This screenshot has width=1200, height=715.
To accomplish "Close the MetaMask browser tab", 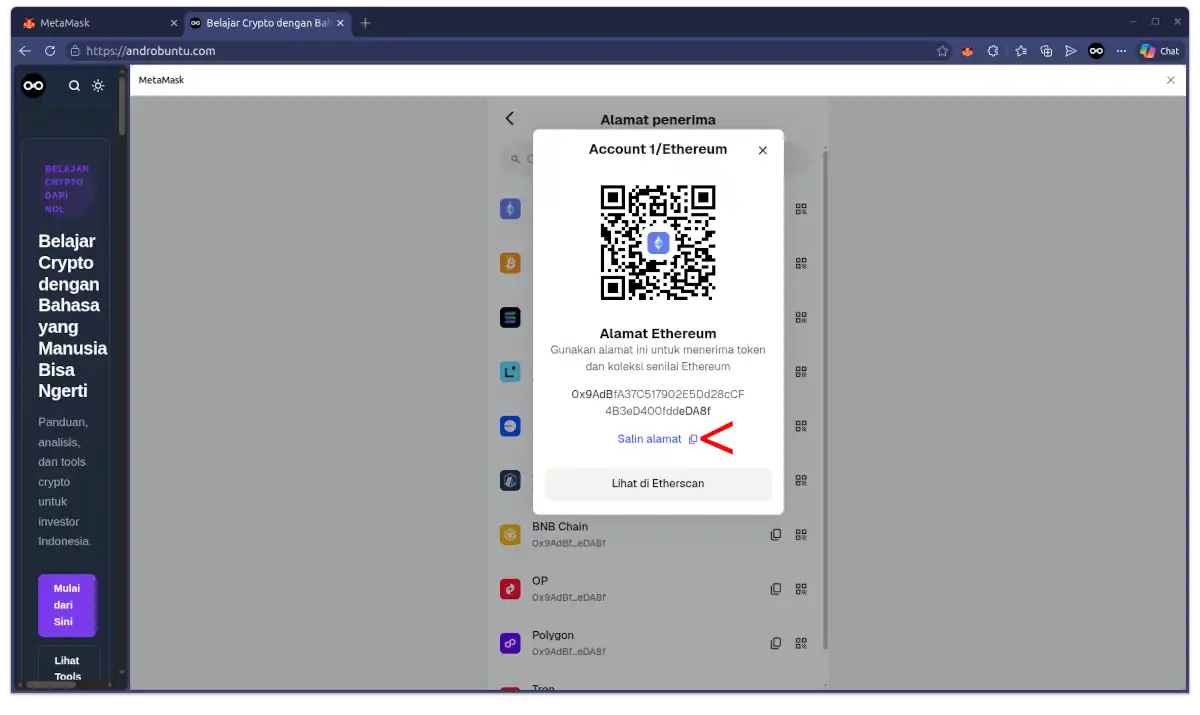I will pyautogui.click(x=174, y=23).
